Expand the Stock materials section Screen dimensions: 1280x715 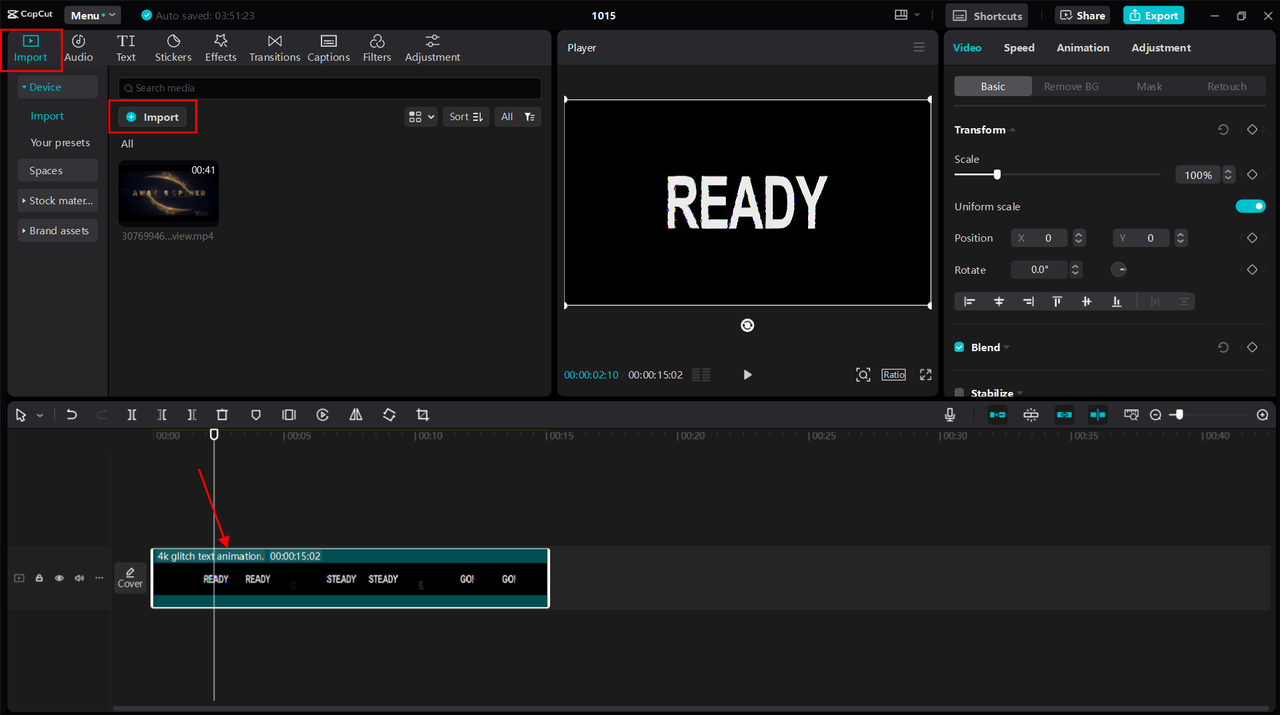pos(58,200)
